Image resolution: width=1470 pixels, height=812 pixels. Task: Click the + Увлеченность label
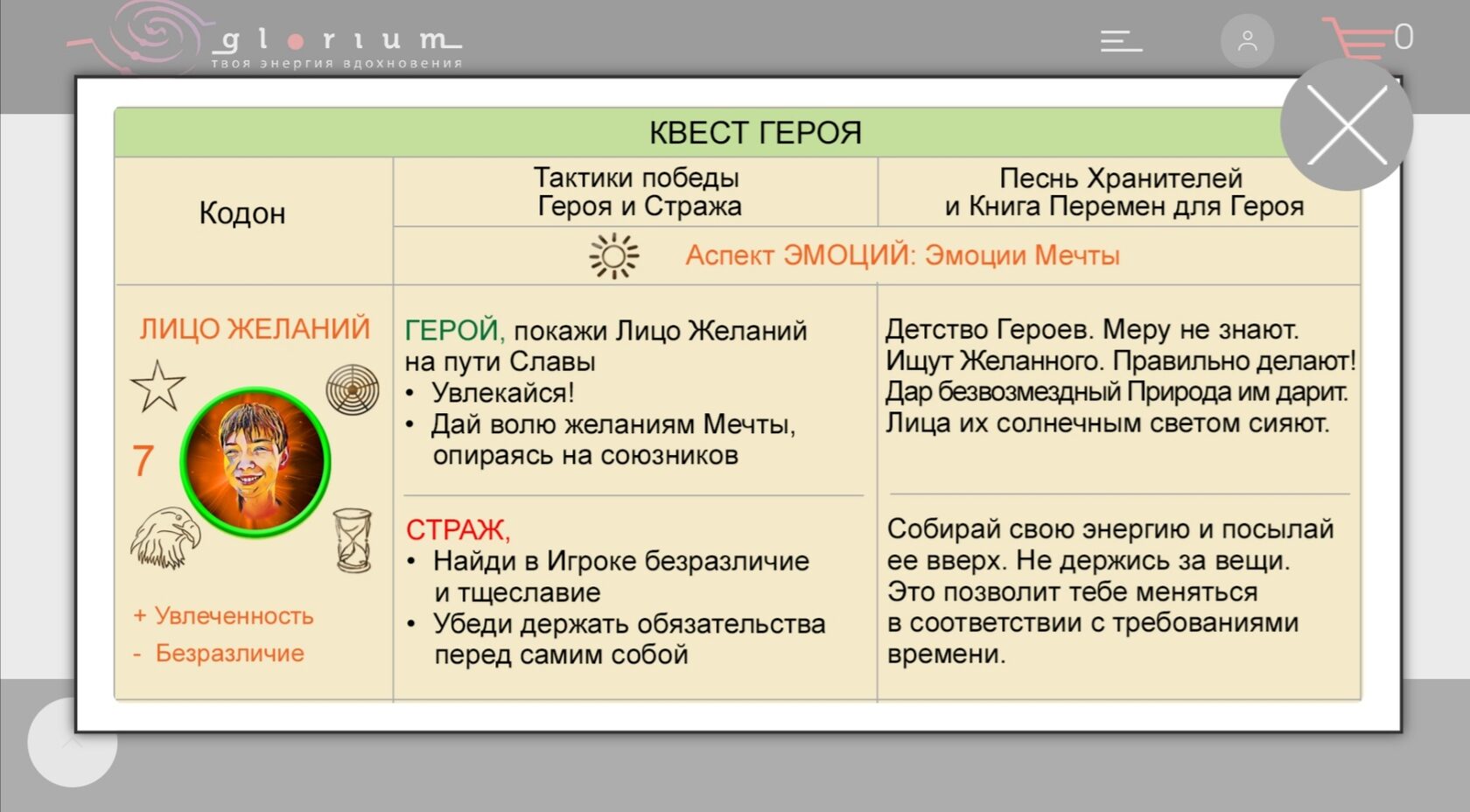pos(223,615)
